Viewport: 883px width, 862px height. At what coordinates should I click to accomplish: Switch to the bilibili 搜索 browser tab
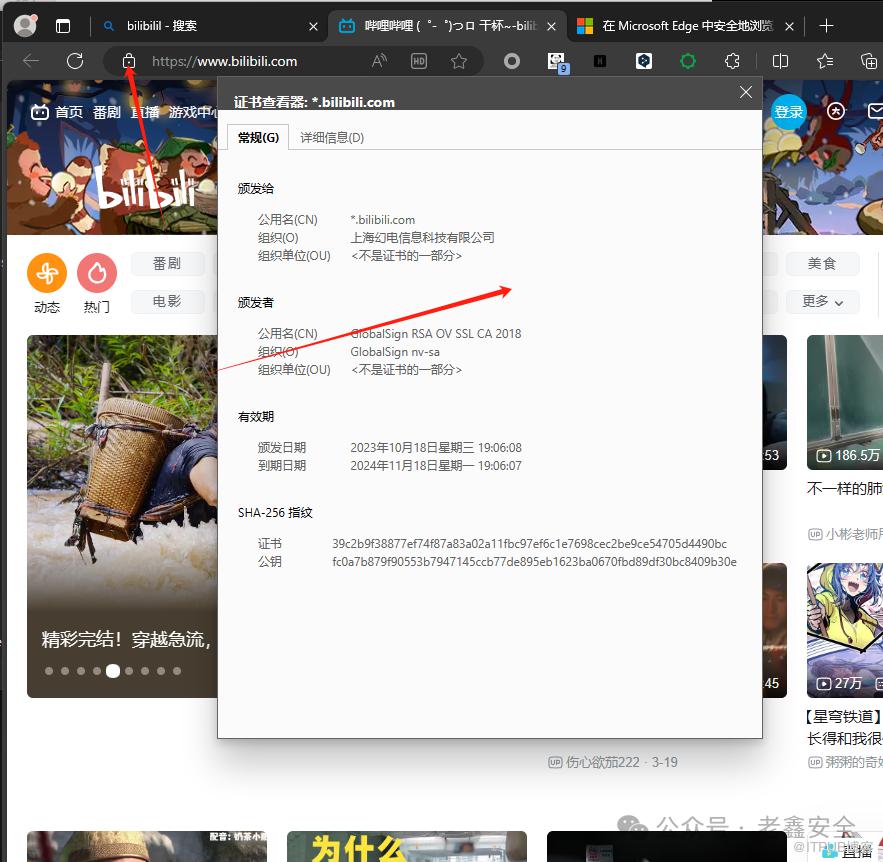click(x=210, y=26)
